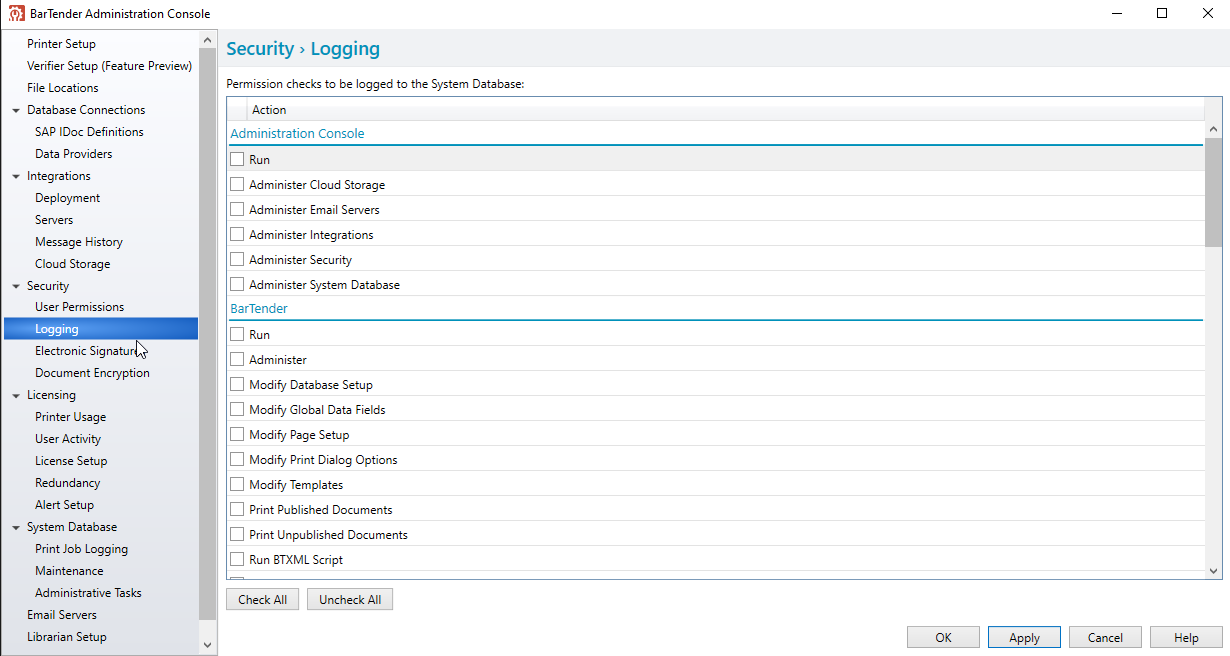Collapse the Licensing tree node
Screen dimensions: 1230x656
tap(16, 395)
